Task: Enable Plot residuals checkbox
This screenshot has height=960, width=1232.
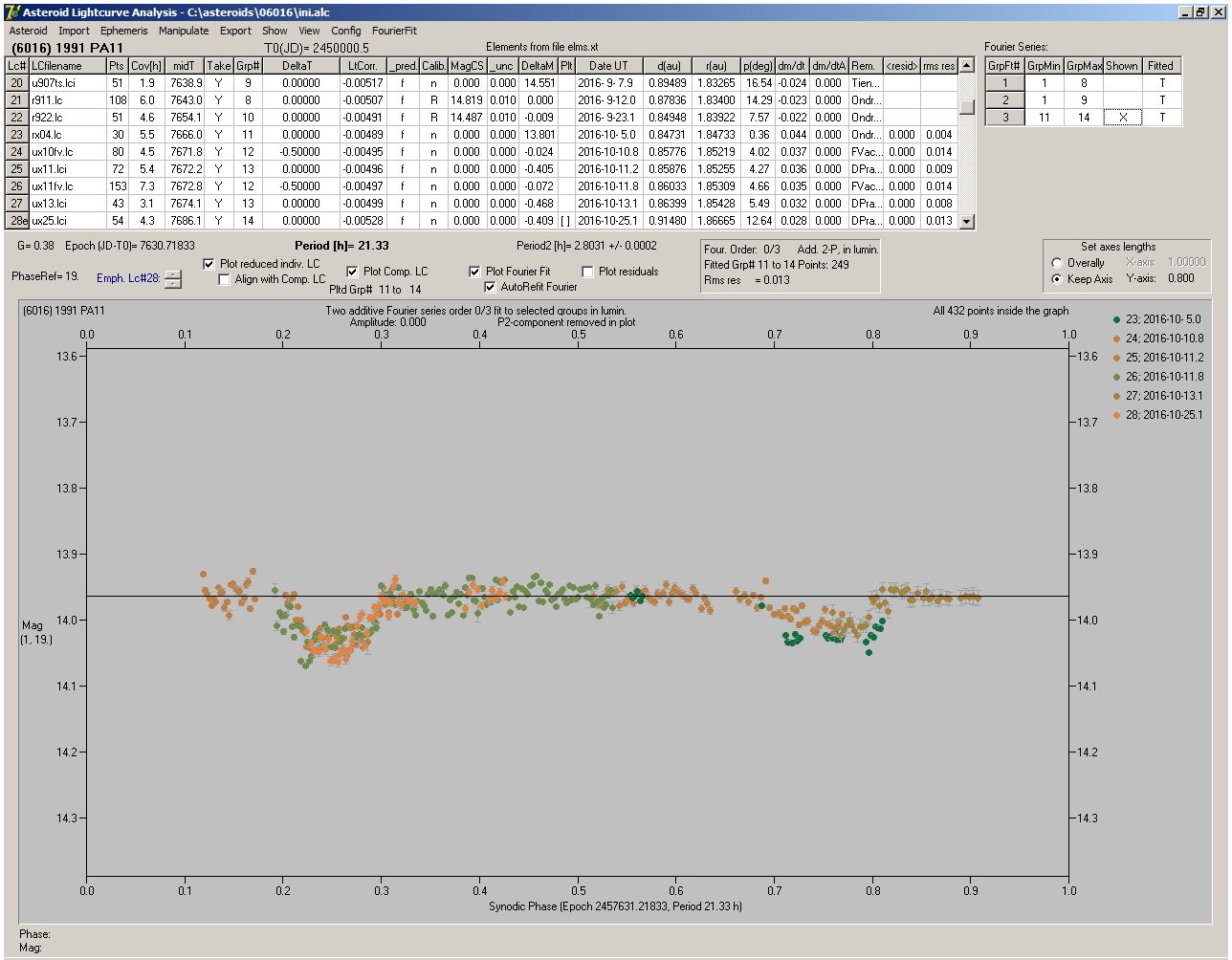Action: (587, 272)
